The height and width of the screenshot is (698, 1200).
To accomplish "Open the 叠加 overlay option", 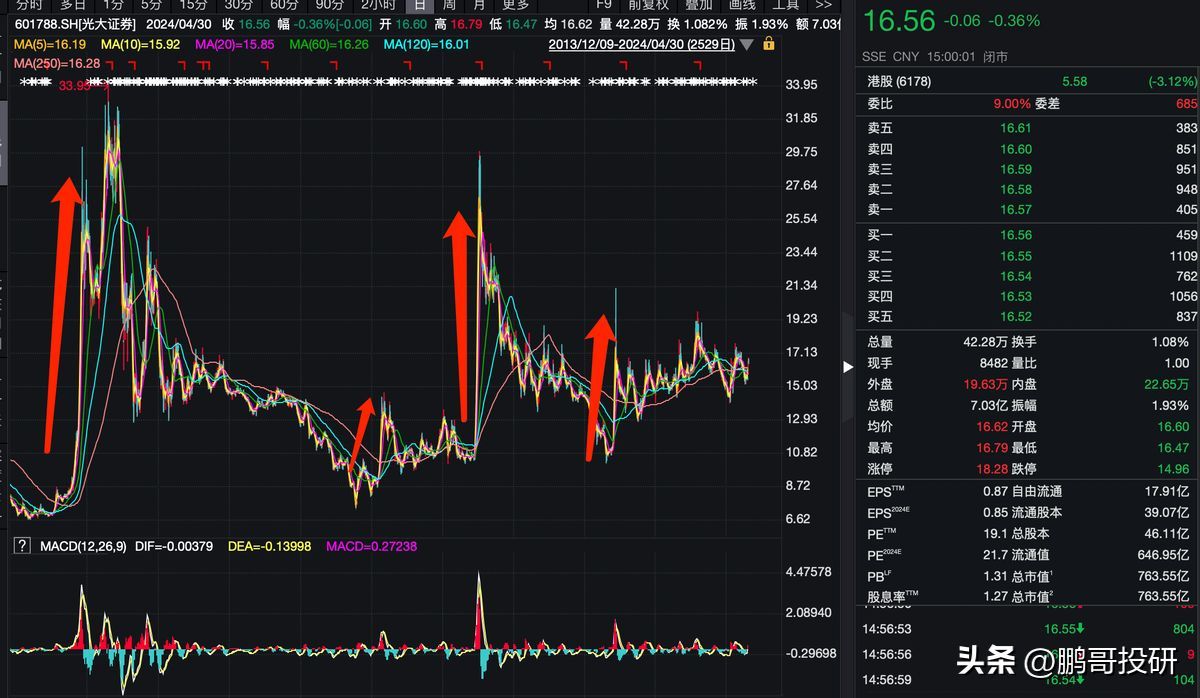I will (698, 5).
